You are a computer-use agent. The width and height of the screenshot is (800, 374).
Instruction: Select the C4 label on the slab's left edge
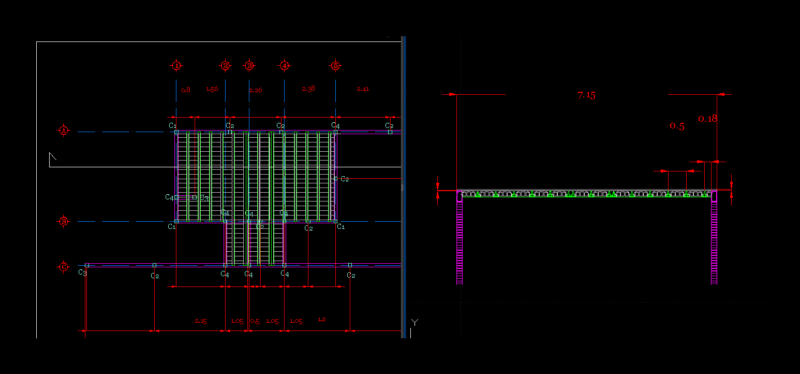coord(169,197)
